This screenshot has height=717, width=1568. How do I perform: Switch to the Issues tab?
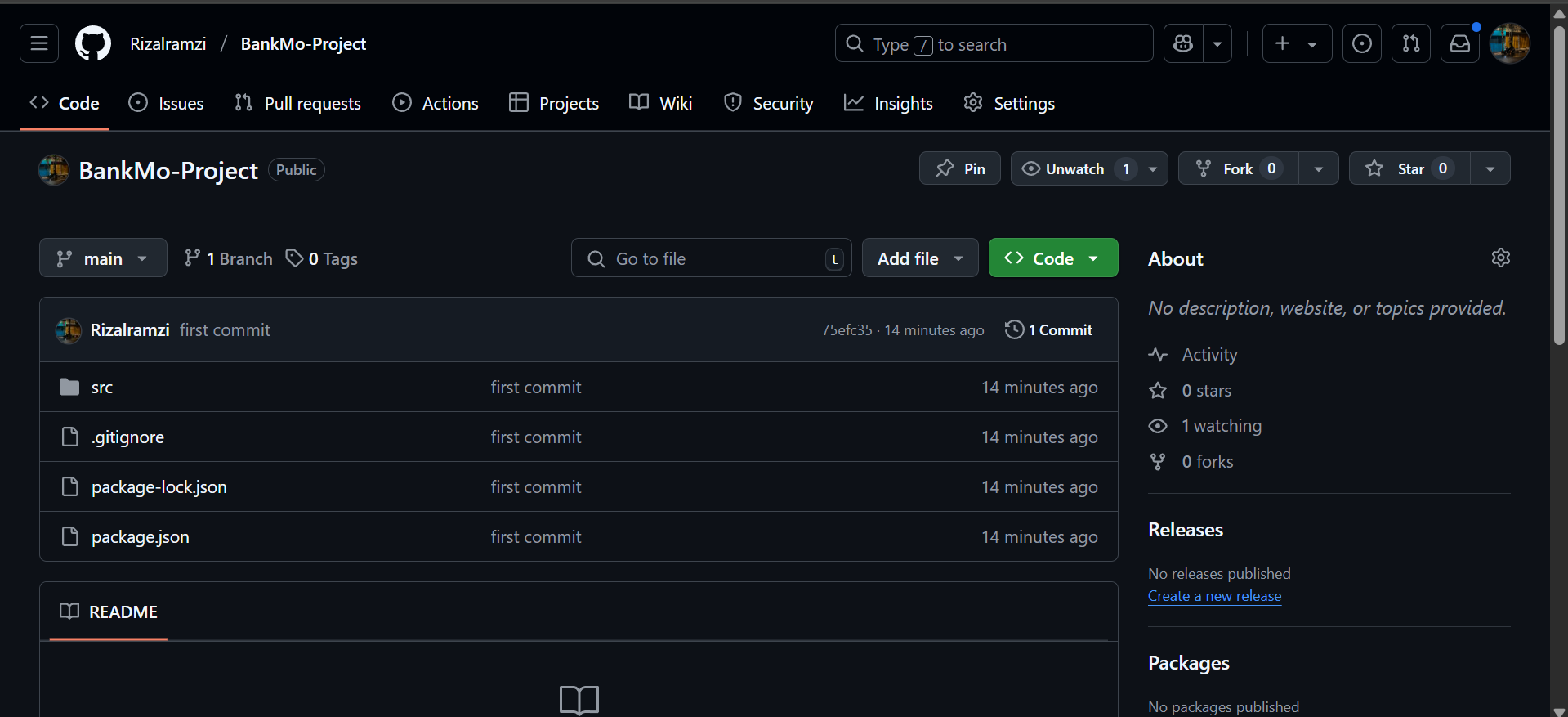point(167,103)
